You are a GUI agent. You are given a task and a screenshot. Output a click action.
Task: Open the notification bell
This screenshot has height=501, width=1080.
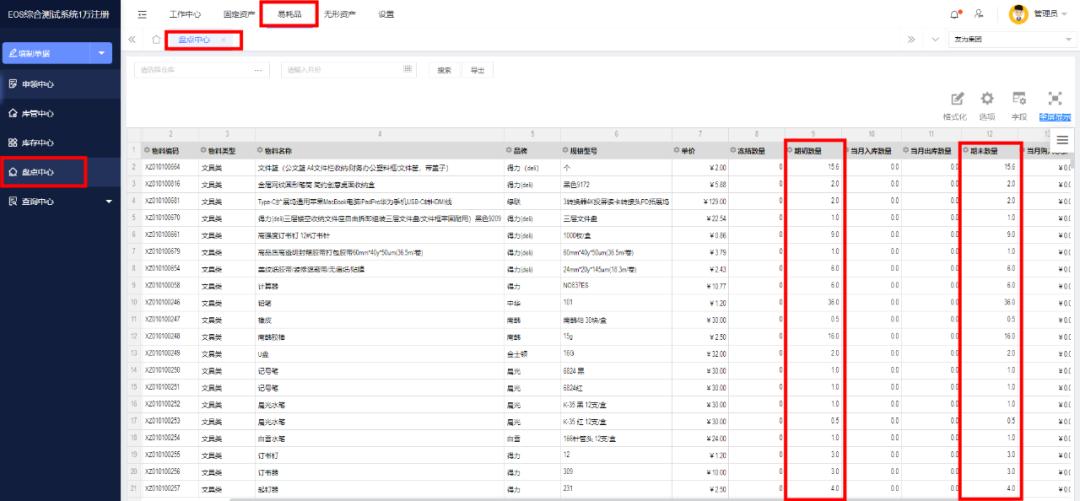point(954,14)
